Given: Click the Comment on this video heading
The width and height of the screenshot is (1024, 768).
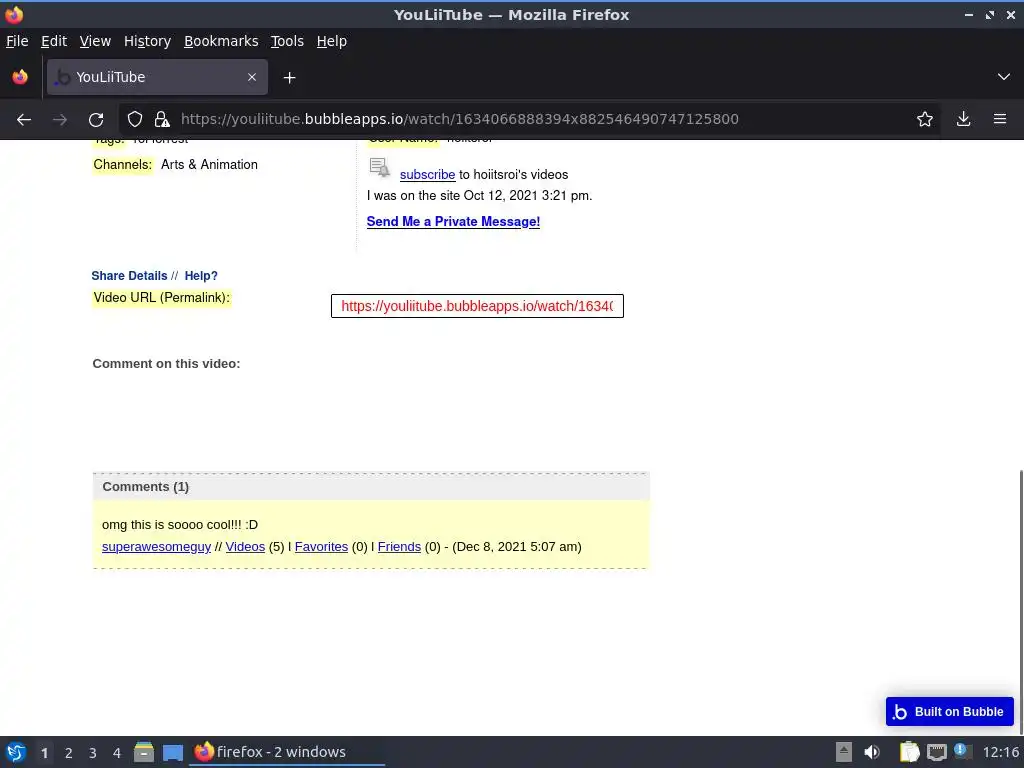Looking at the screenshot, I should [167, 364].
